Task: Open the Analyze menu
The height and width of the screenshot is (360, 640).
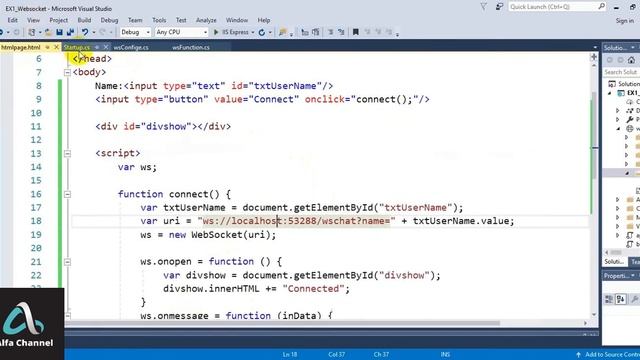Action: [206, 20]
